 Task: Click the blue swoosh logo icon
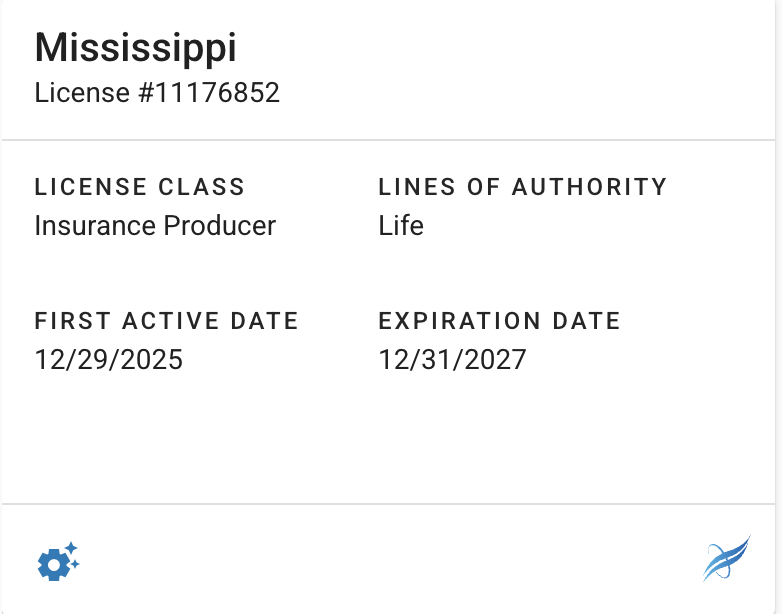726,558
